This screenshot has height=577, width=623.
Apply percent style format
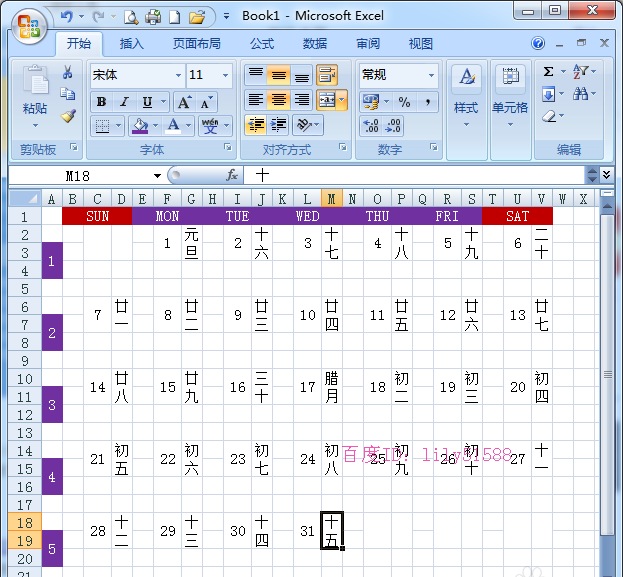pyautogui.click(x=404, y=102)
